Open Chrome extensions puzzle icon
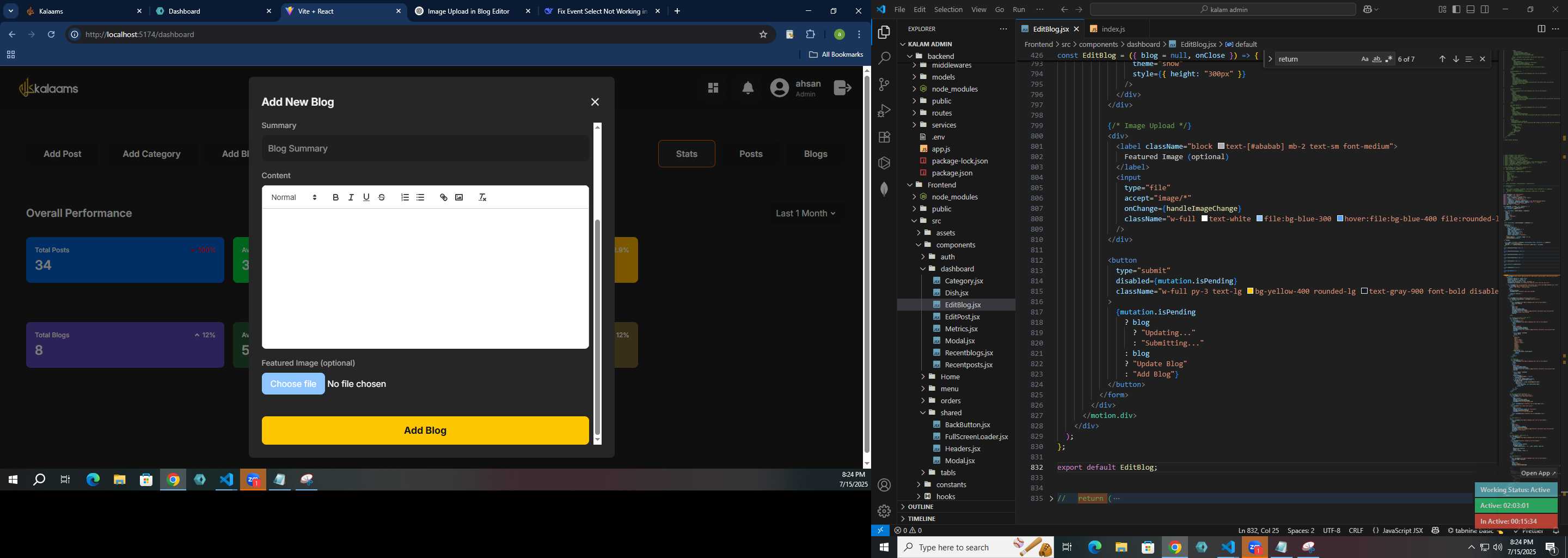The height and width of the screenshot is (558, 1568). pyautogui.click(x=811, y=35)
